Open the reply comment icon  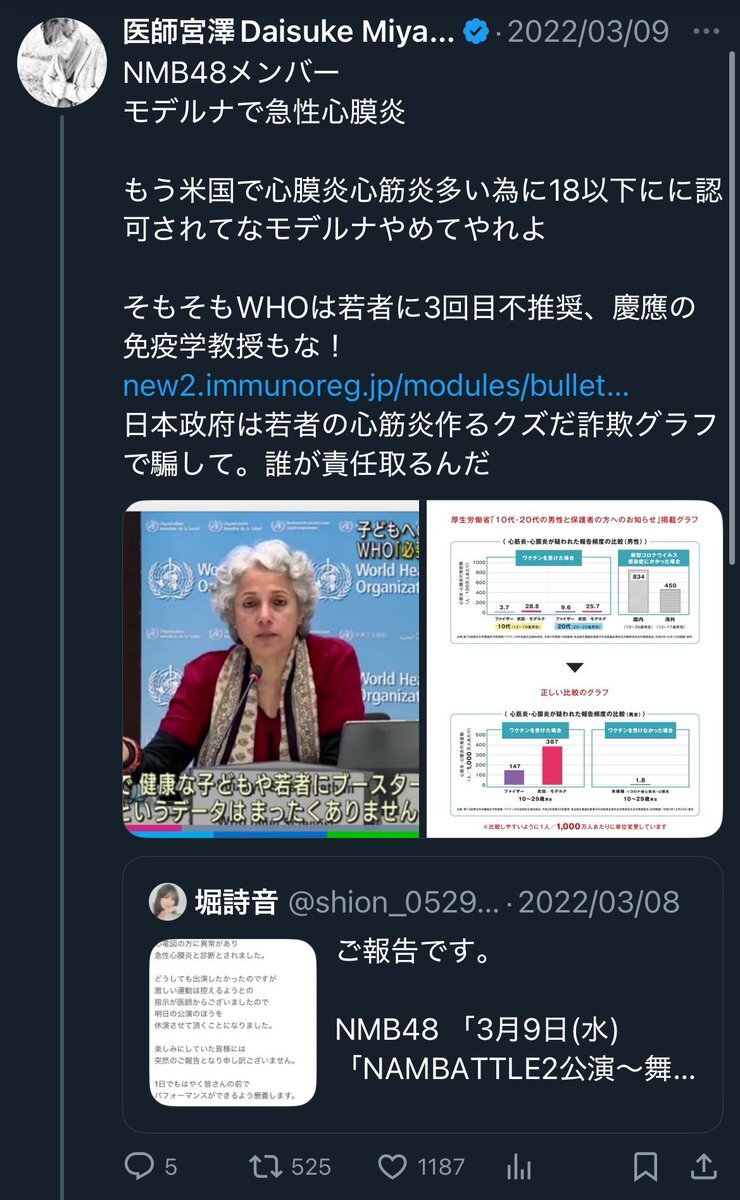(137, 1166)
